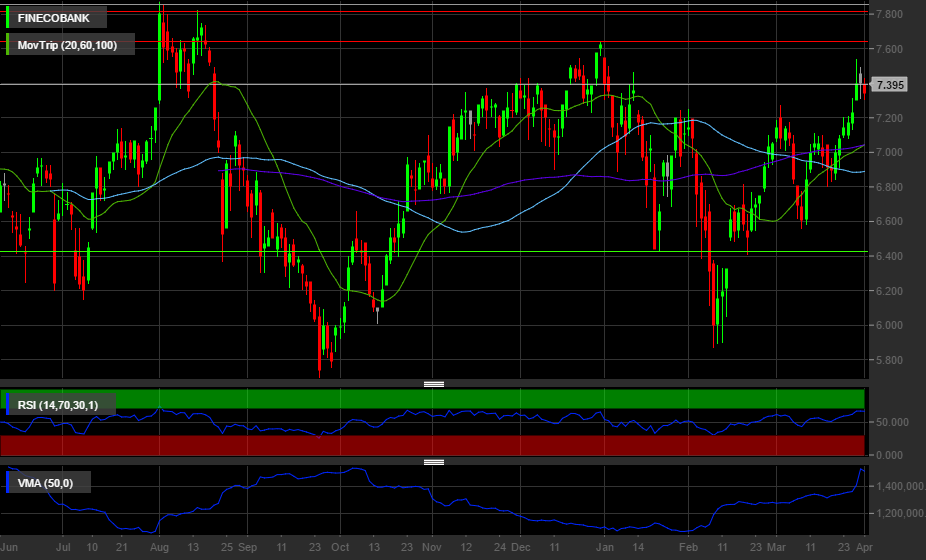The width and height of the screenshot is (926, 560).
Task: Select the RSI (14,70,30,1) indicator label
Action: point(57,404)
